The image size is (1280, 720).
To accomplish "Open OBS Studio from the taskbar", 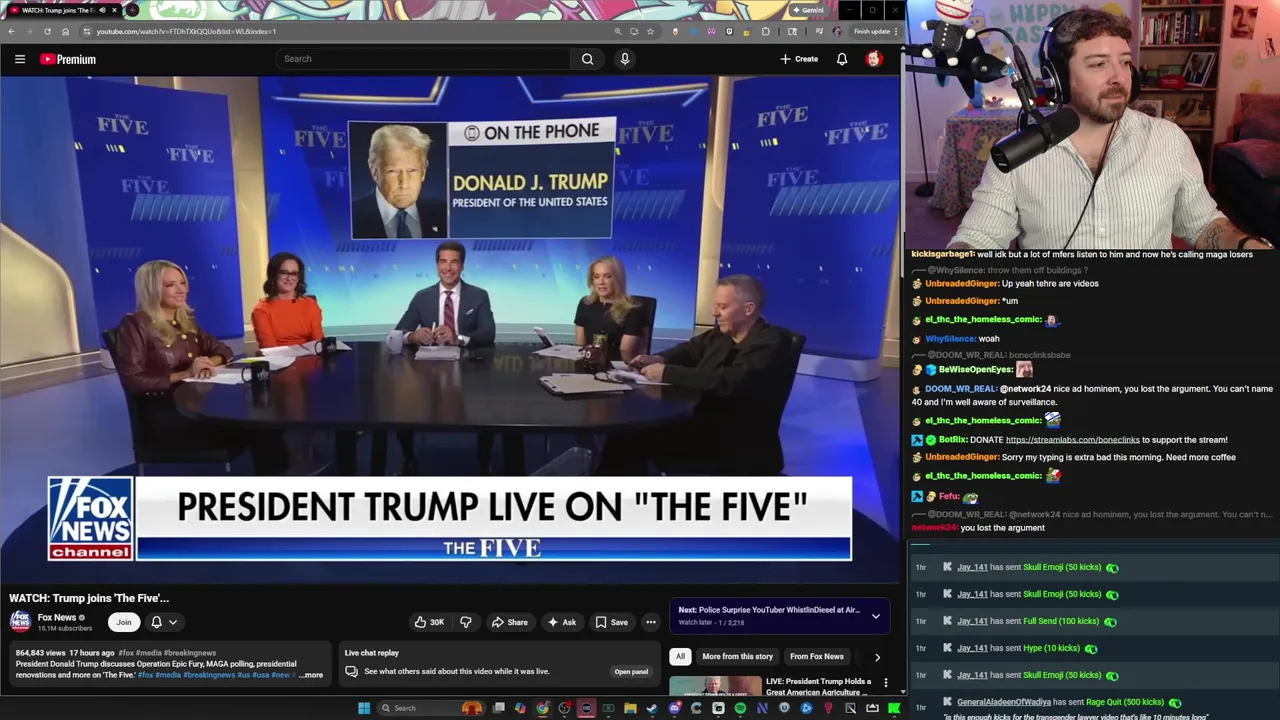I will point(564,708).
